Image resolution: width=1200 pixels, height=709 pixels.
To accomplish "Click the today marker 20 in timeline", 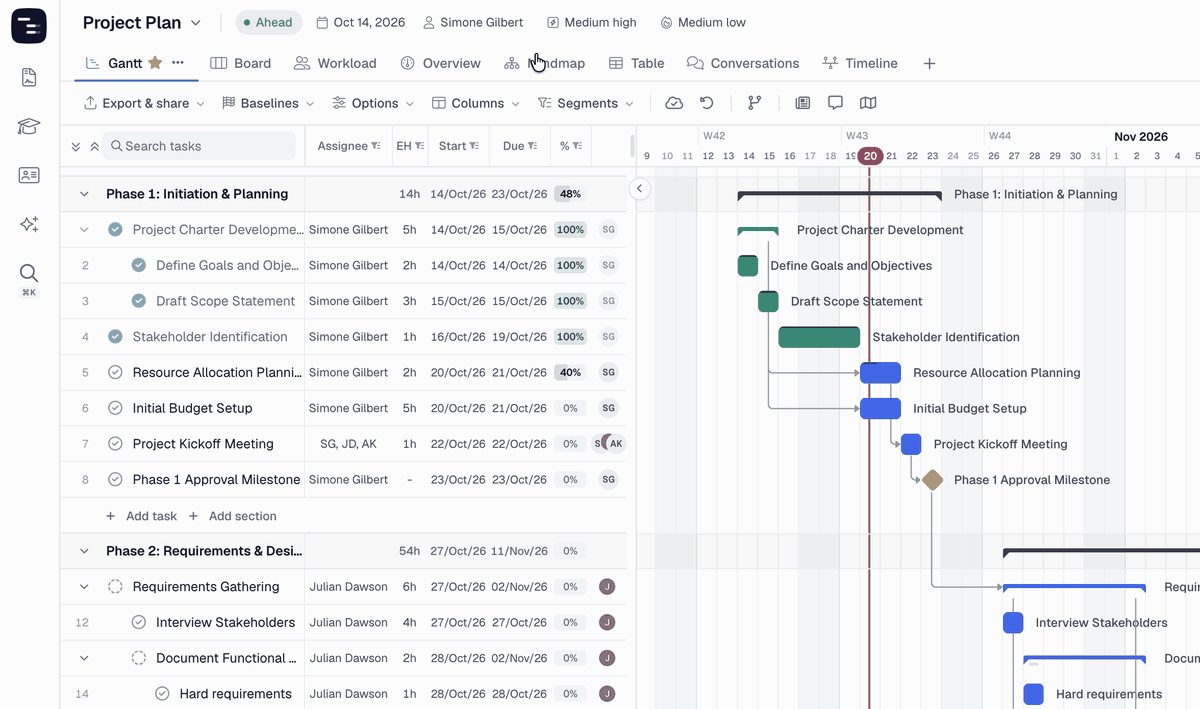I will pyautogui.click(x=870, y=155).
